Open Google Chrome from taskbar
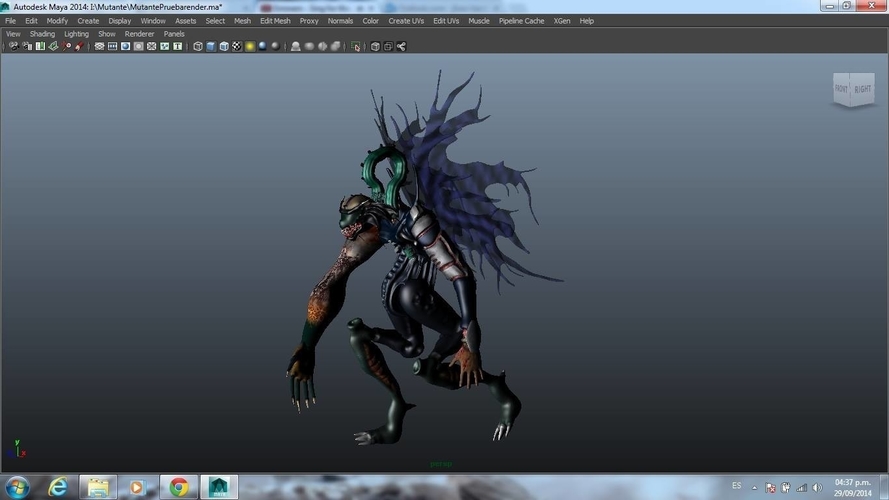The width and height of the screenshot is (889, 500). tap(179, 487)
